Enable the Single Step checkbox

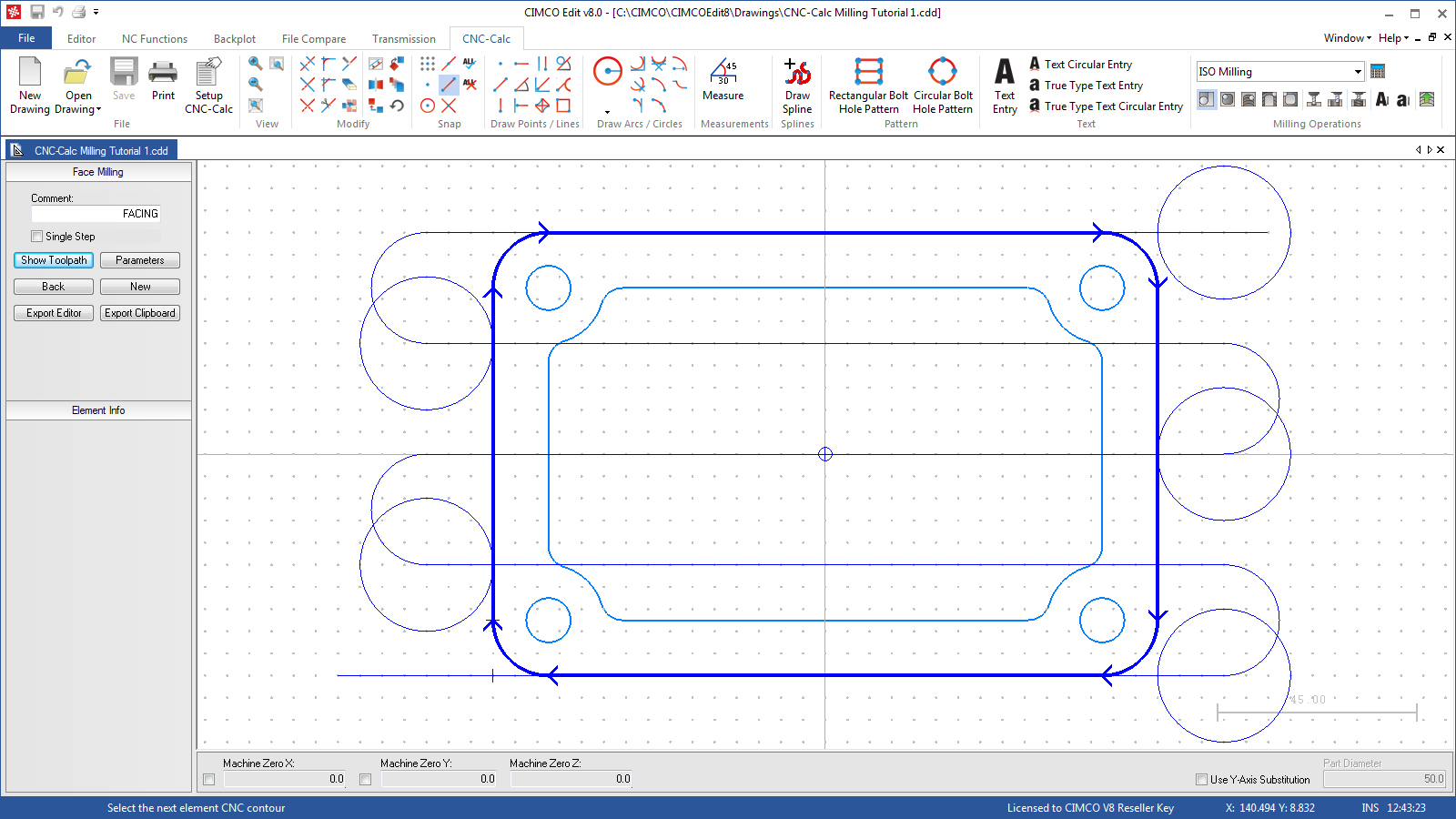[x=37, y=237]
